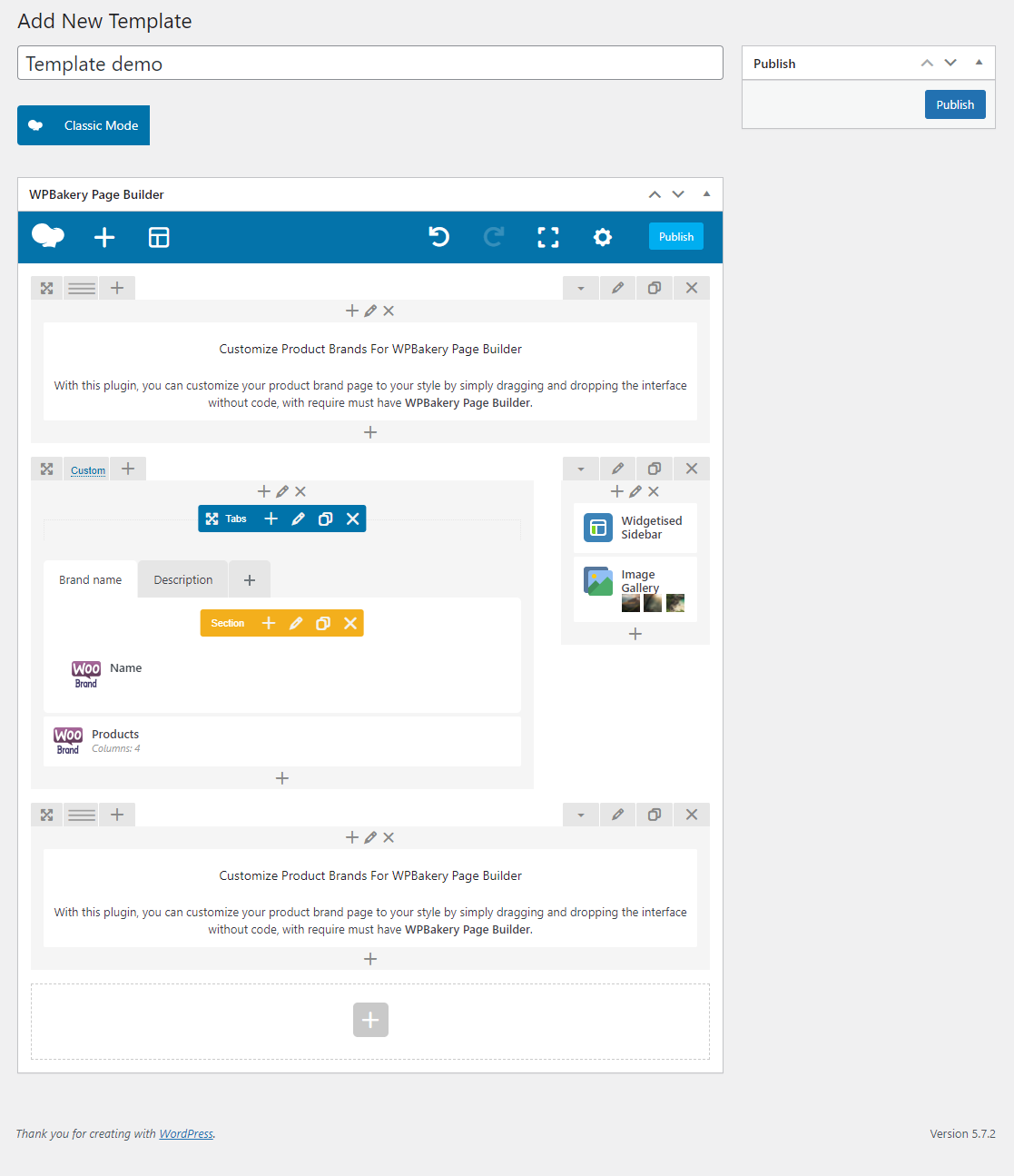
Task: Edit the Template demo title field
Action: tap(370, 64)
